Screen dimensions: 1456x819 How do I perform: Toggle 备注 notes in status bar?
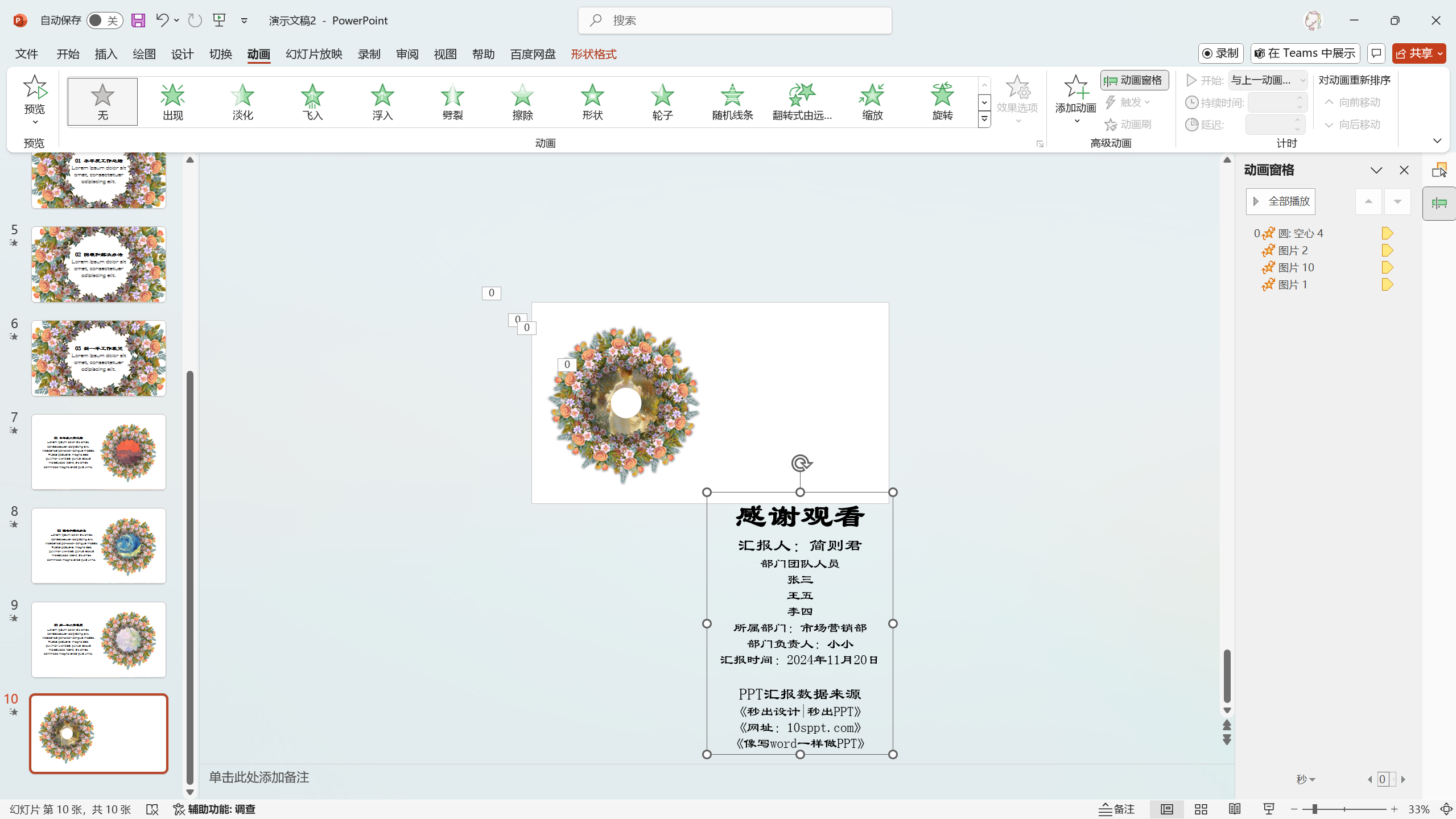[x=1116, y=809]
